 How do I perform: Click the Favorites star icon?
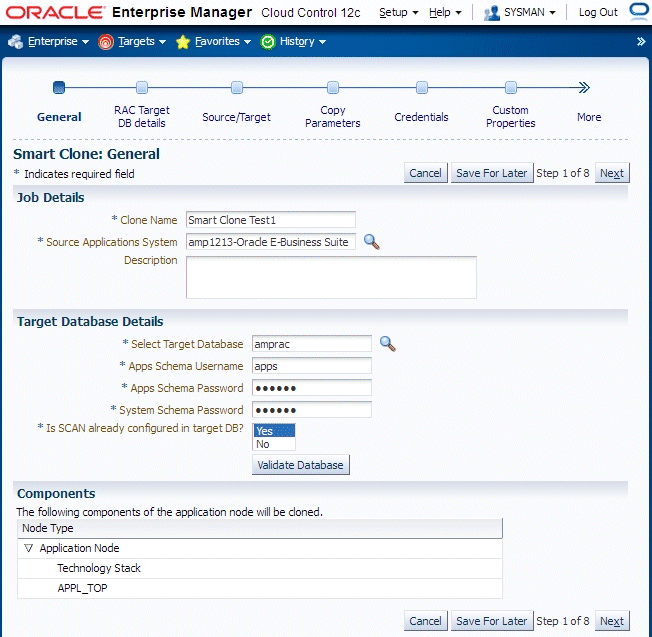coord(183,42)
